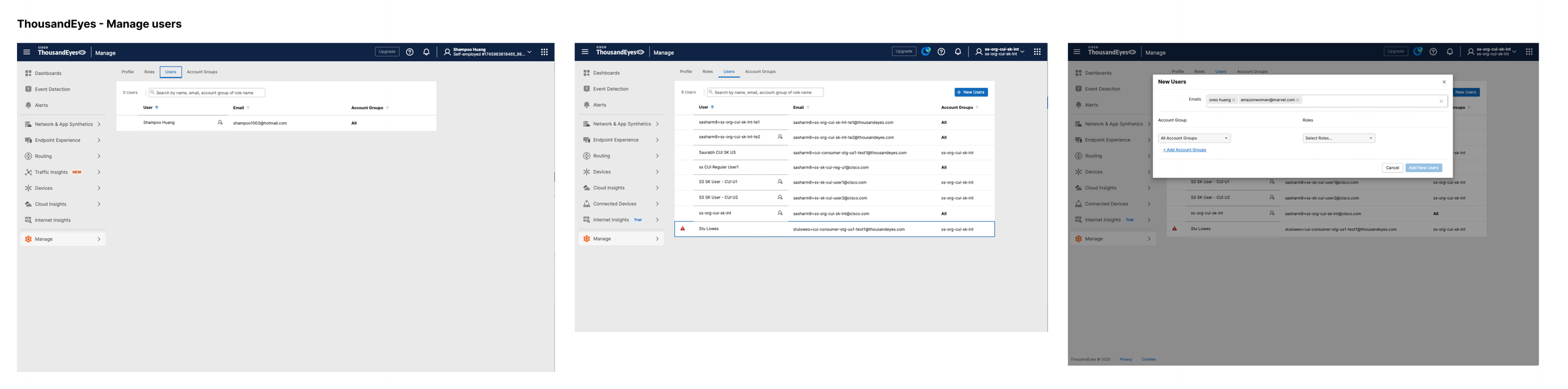
Task: Click Event Detection icon in Shampoo Huang screen
Action: (28, 89)
